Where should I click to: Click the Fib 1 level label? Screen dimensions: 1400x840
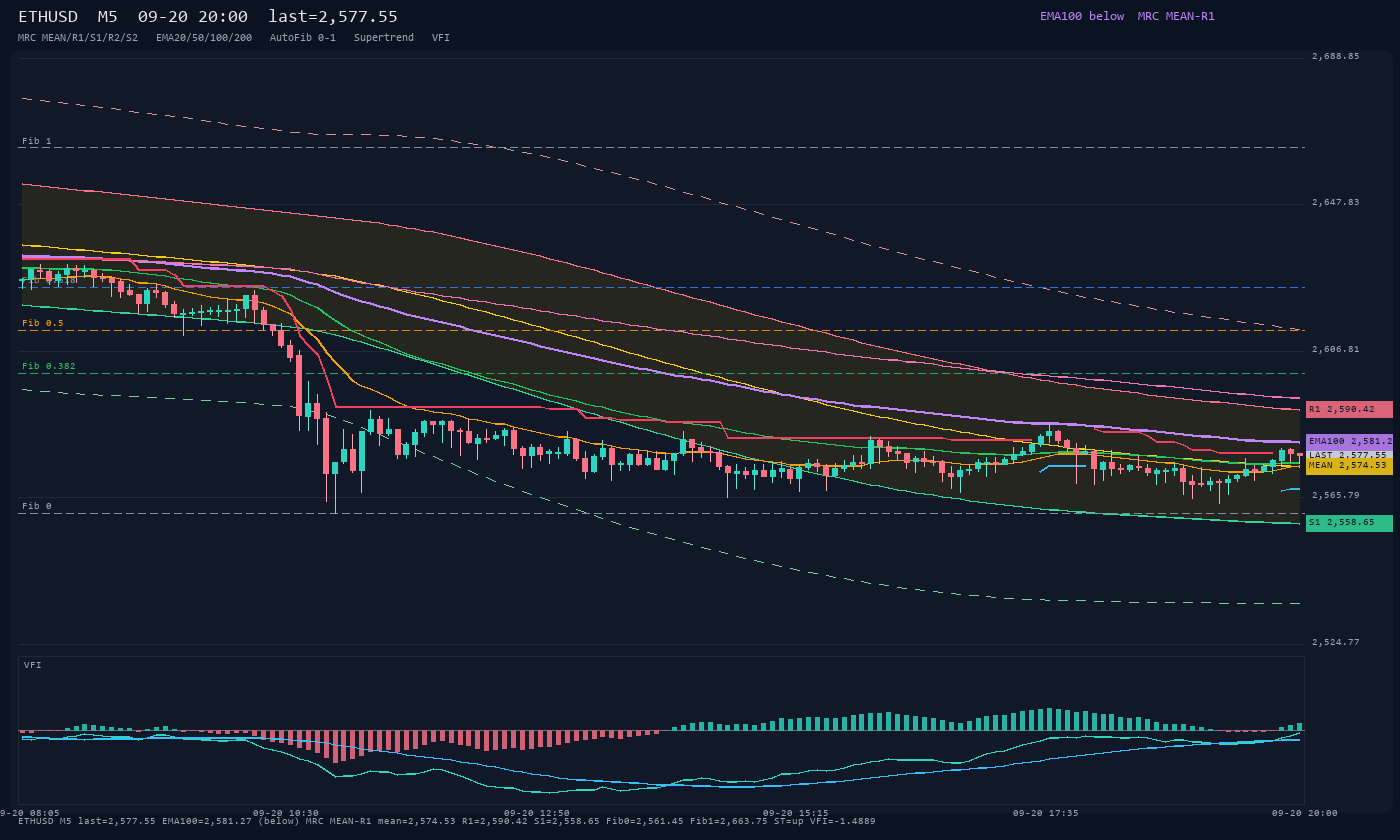point(37,141)
